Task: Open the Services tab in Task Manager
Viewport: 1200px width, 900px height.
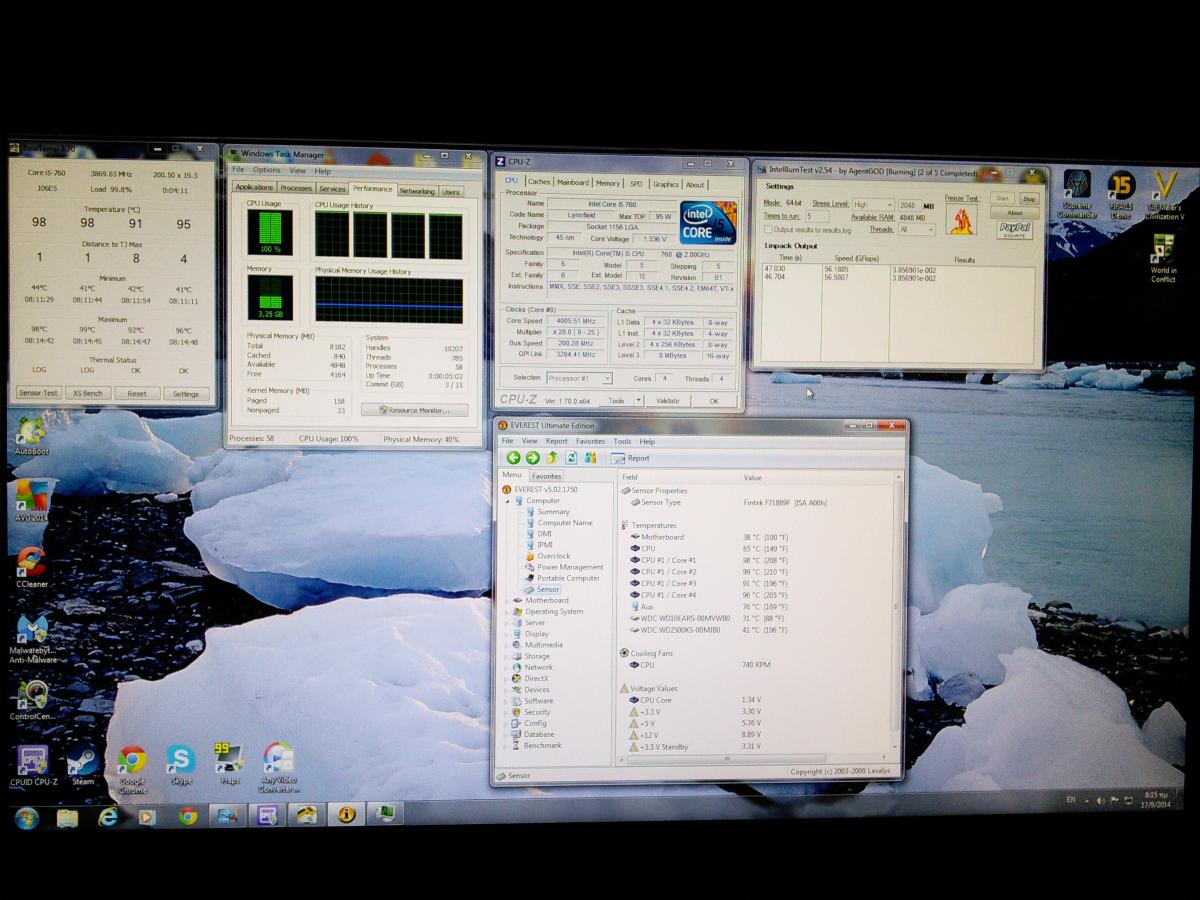Action: point(333,188)
